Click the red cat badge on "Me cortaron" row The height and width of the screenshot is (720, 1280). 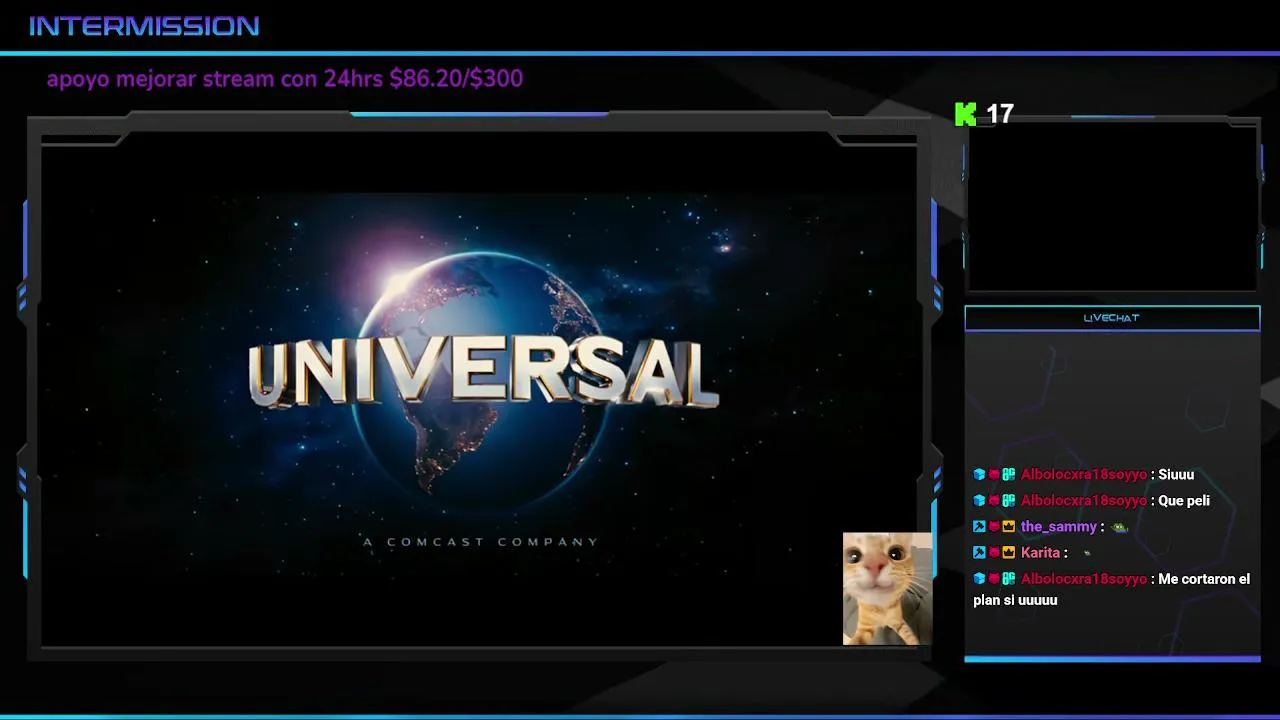(x=994, y=579)
